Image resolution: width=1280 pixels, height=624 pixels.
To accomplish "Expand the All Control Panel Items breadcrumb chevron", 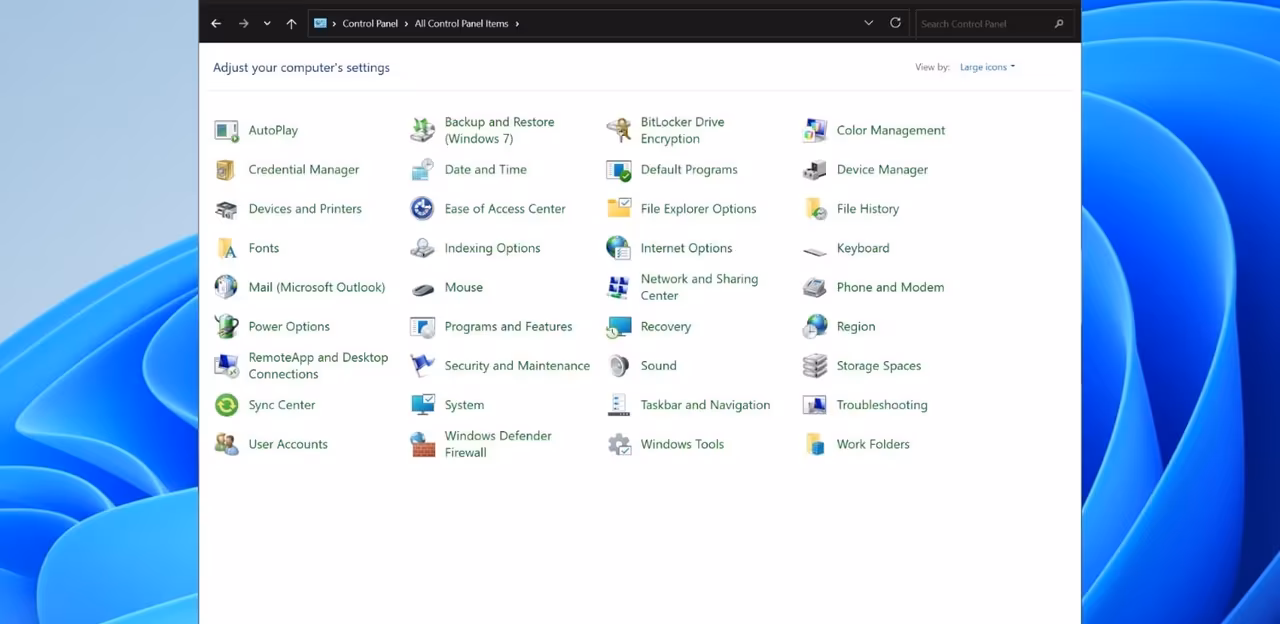I will point(518,23).
